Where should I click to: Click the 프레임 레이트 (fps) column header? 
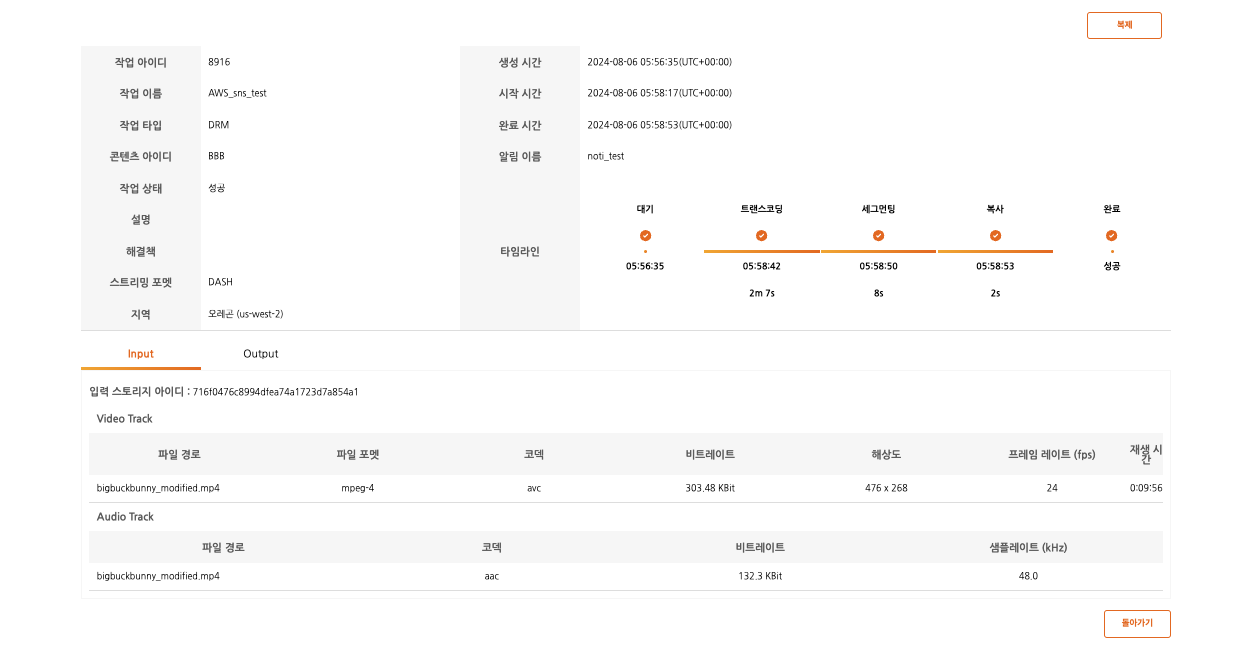click(1051, 455)
